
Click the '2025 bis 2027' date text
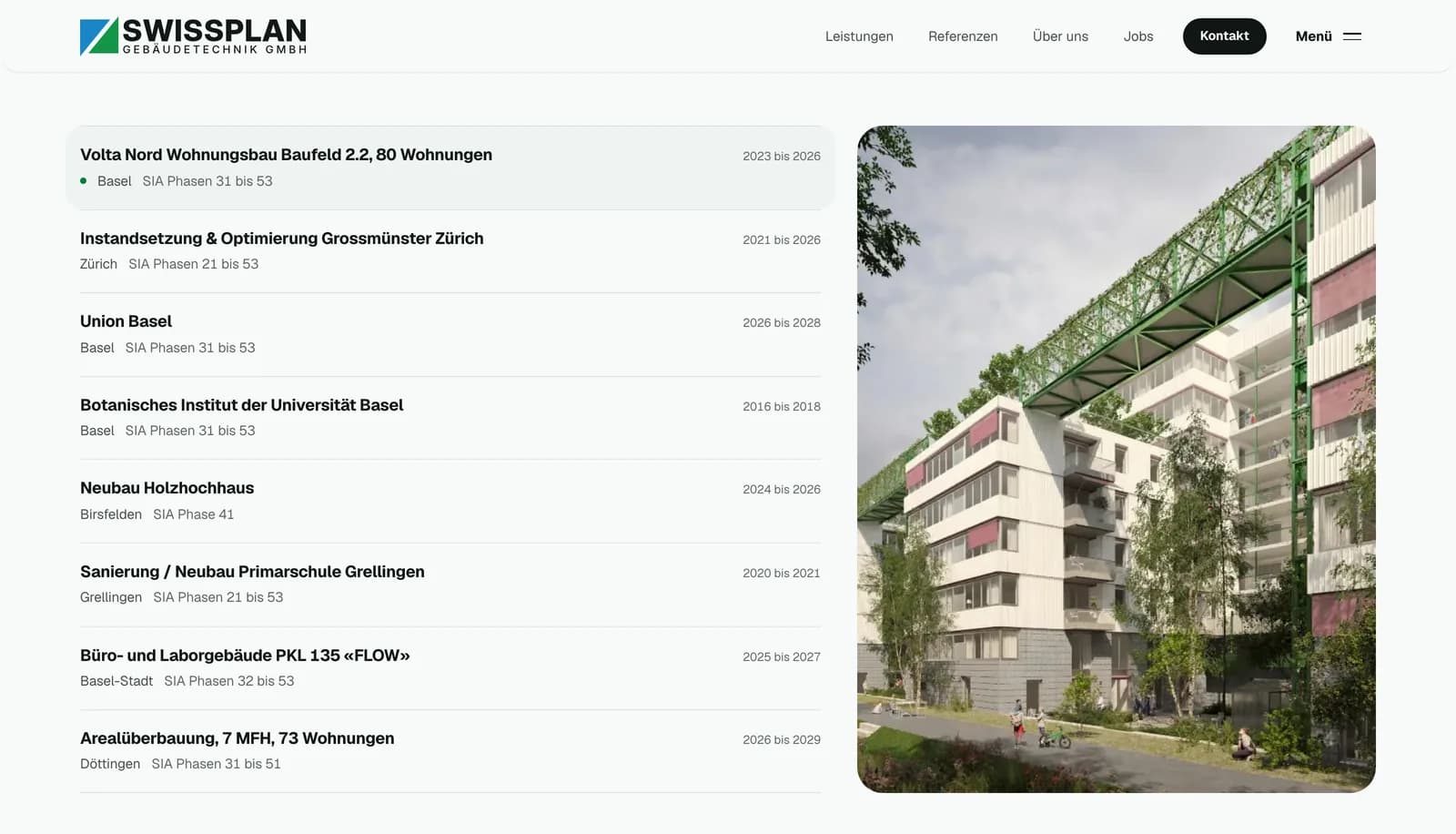pos(782,657)
